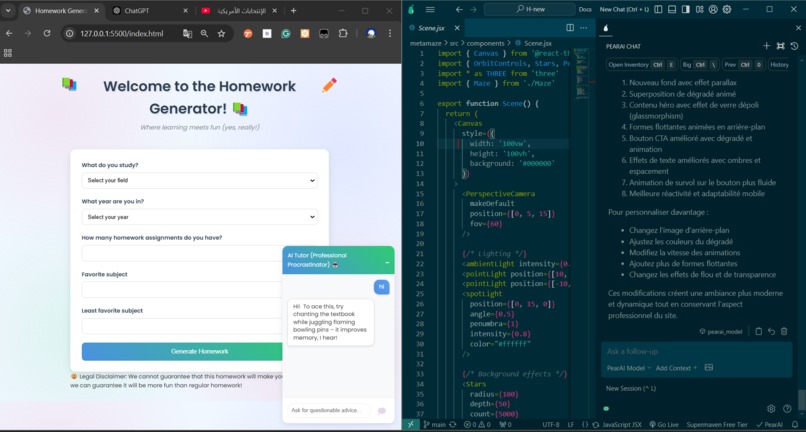Open editor more actions (three dots)
The width and height of the screenshot is (806, 432).
click(x=583, y=28)
